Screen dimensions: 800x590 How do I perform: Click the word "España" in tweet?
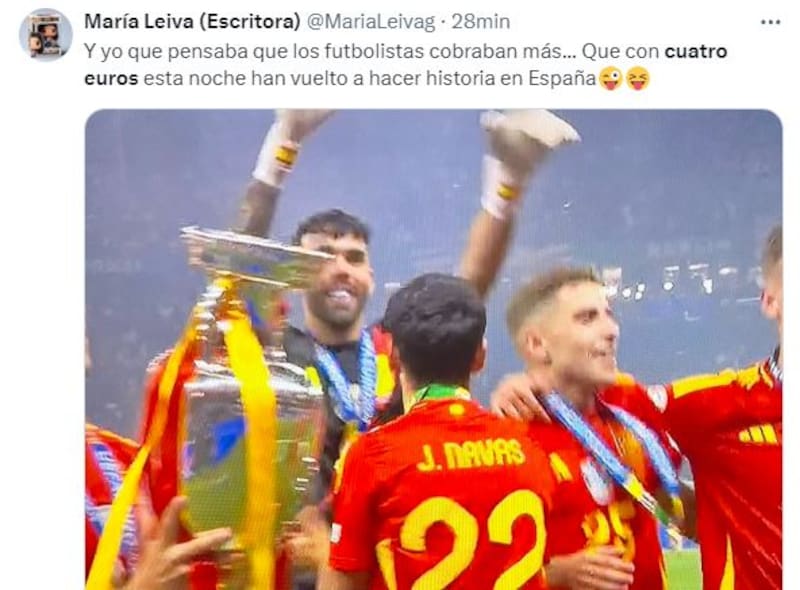coord(562,79)
